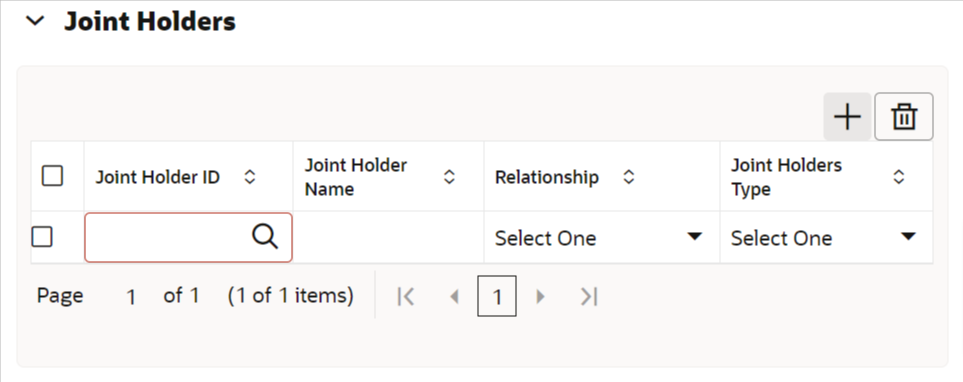Sort the Relationship column
Screen dimensions: 963x382
click(628, 177)
